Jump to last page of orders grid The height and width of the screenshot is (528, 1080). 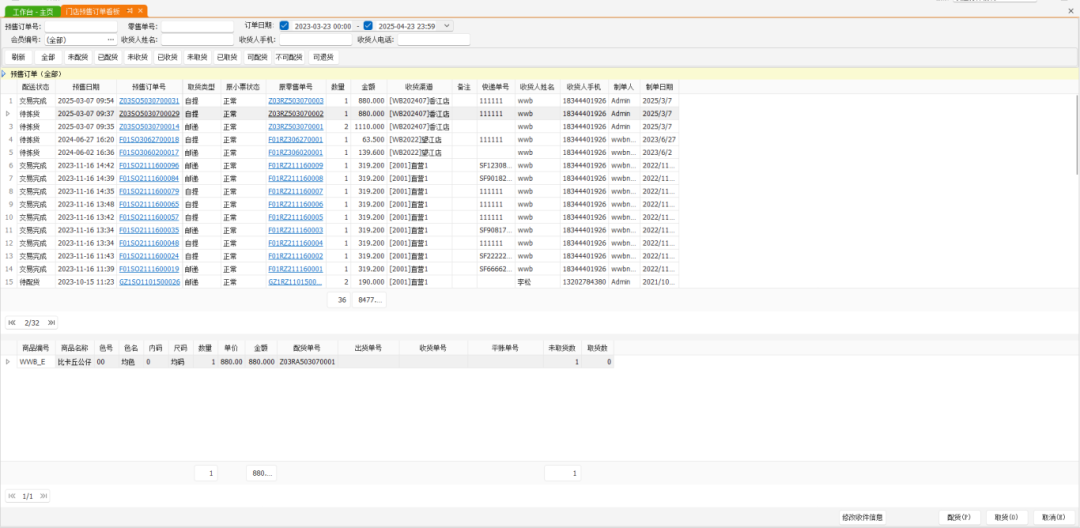pyautogui.click(x=52, y=322)
